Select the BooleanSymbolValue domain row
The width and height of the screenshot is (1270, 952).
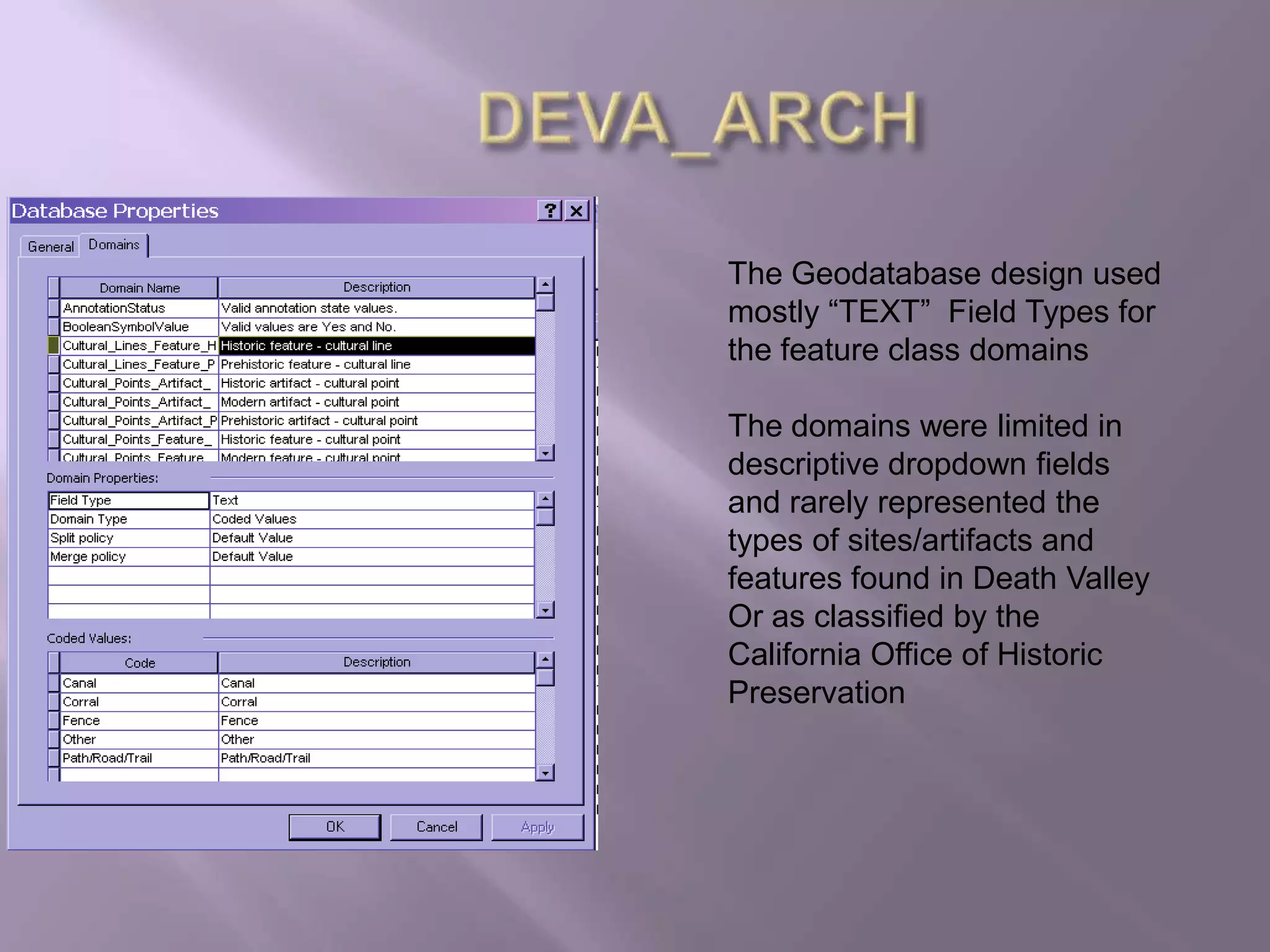(x=140, y=327)
